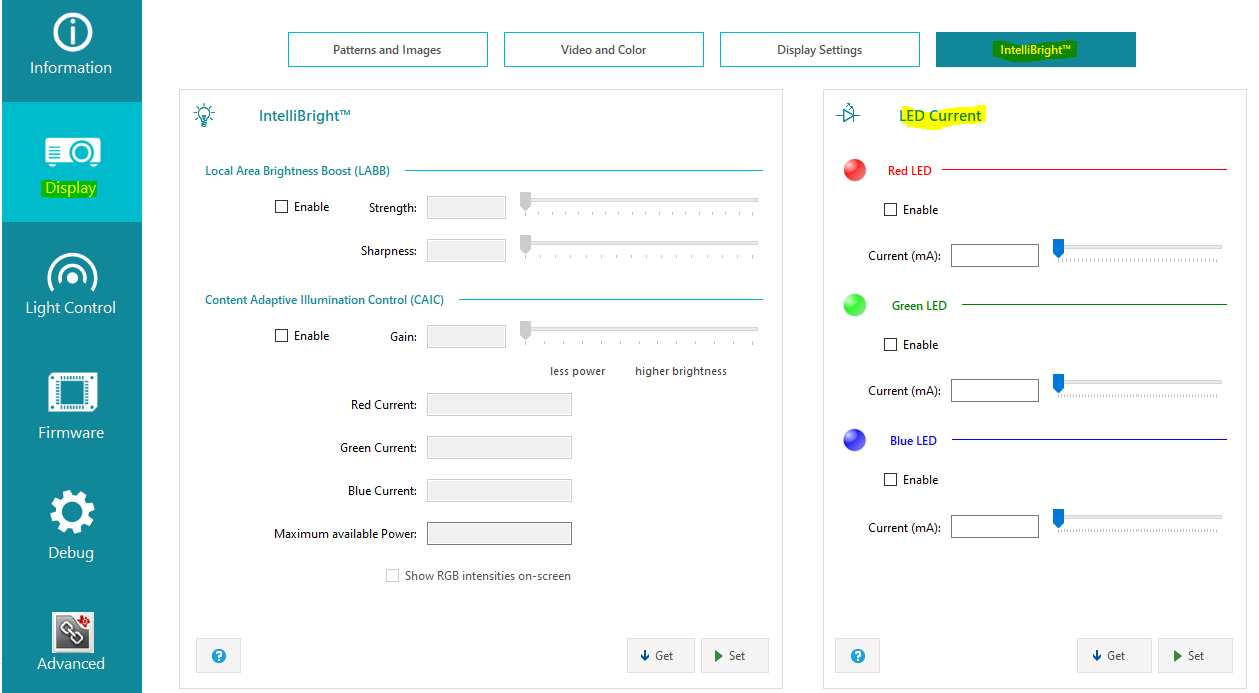1259x693 pixels.
Task: Click the Maximum available Power field
Action: (499, 534)
